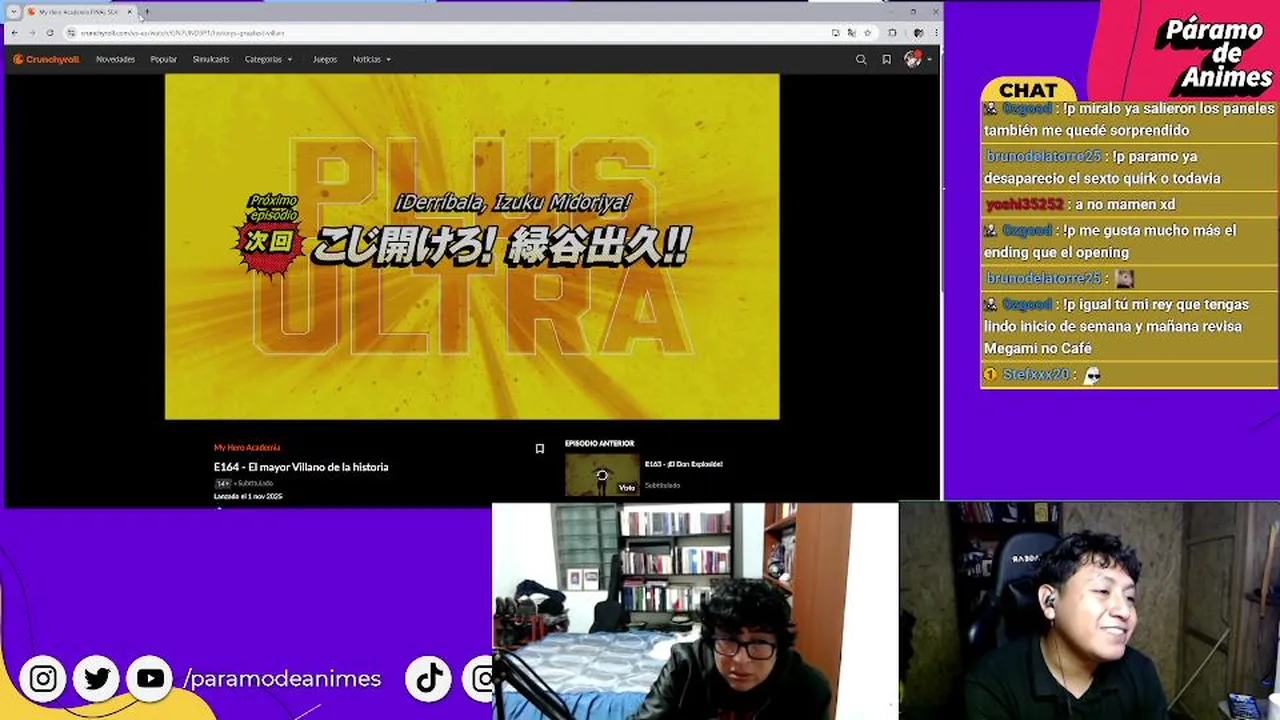The image size is (1280, 720).
Task: Click the video player preview area
Action: point(472,246)
